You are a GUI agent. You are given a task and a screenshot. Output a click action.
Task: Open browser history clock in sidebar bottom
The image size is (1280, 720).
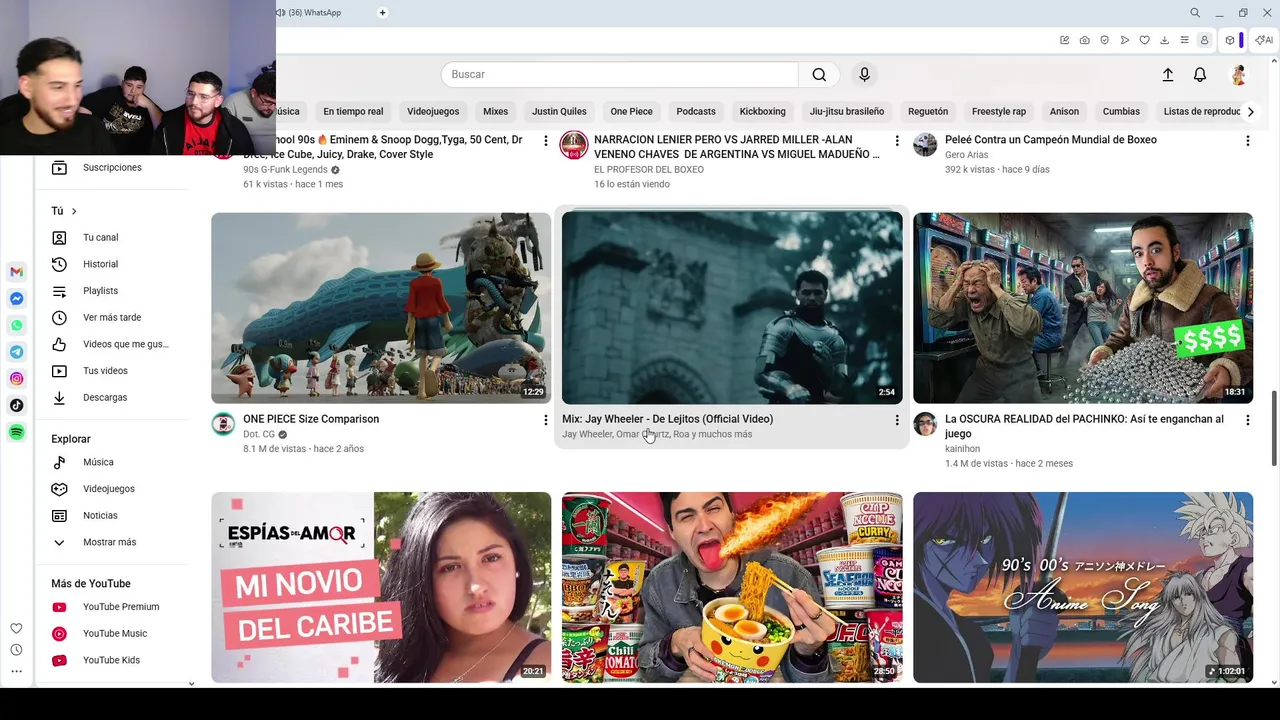coord(16,650)
